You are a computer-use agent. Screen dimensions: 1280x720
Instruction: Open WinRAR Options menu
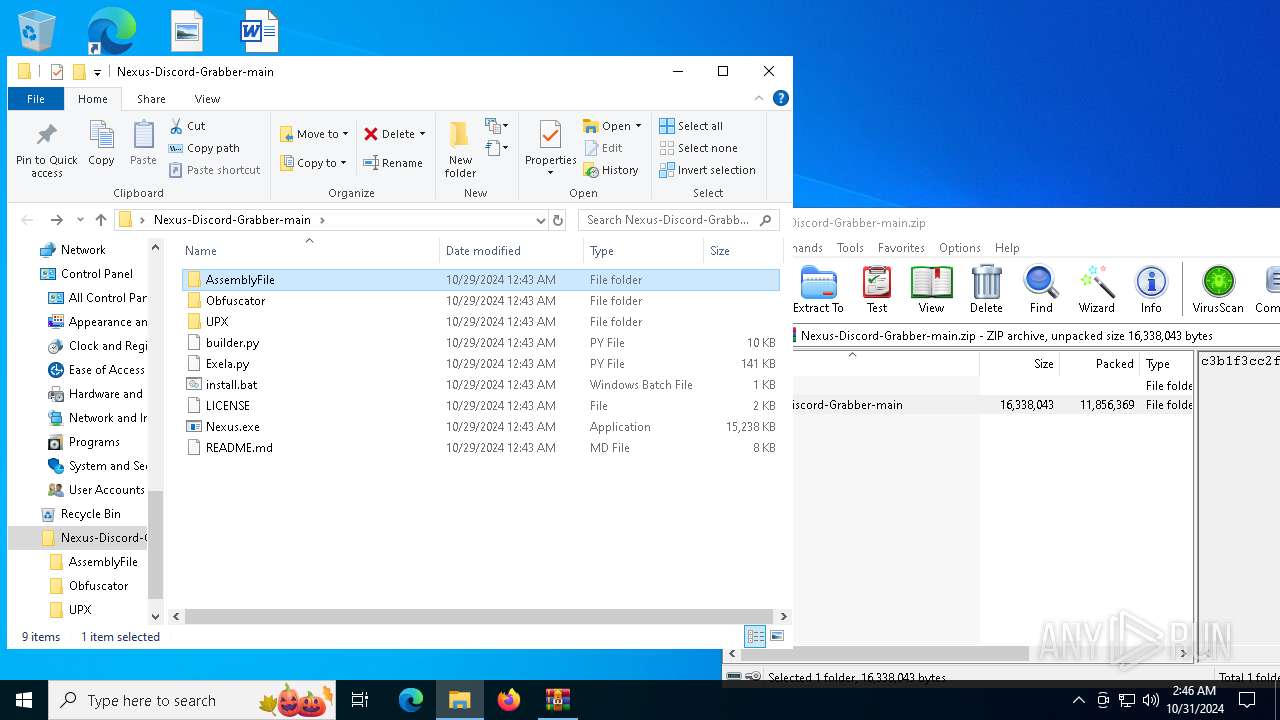pos(960,248)
